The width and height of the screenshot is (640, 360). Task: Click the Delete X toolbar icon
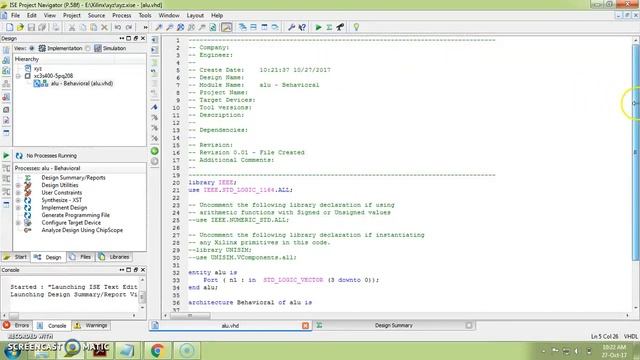tap(104, 27)
